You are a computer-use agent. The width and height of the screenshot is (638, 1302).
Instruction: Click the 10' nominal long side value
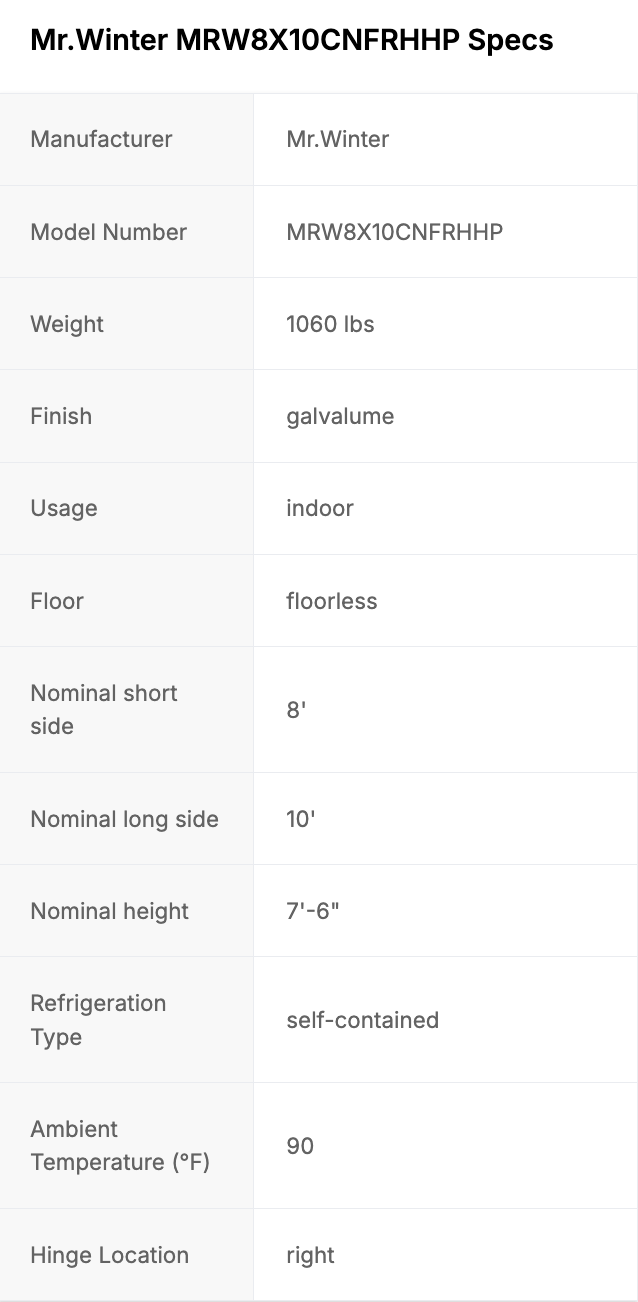pos(301,819)
